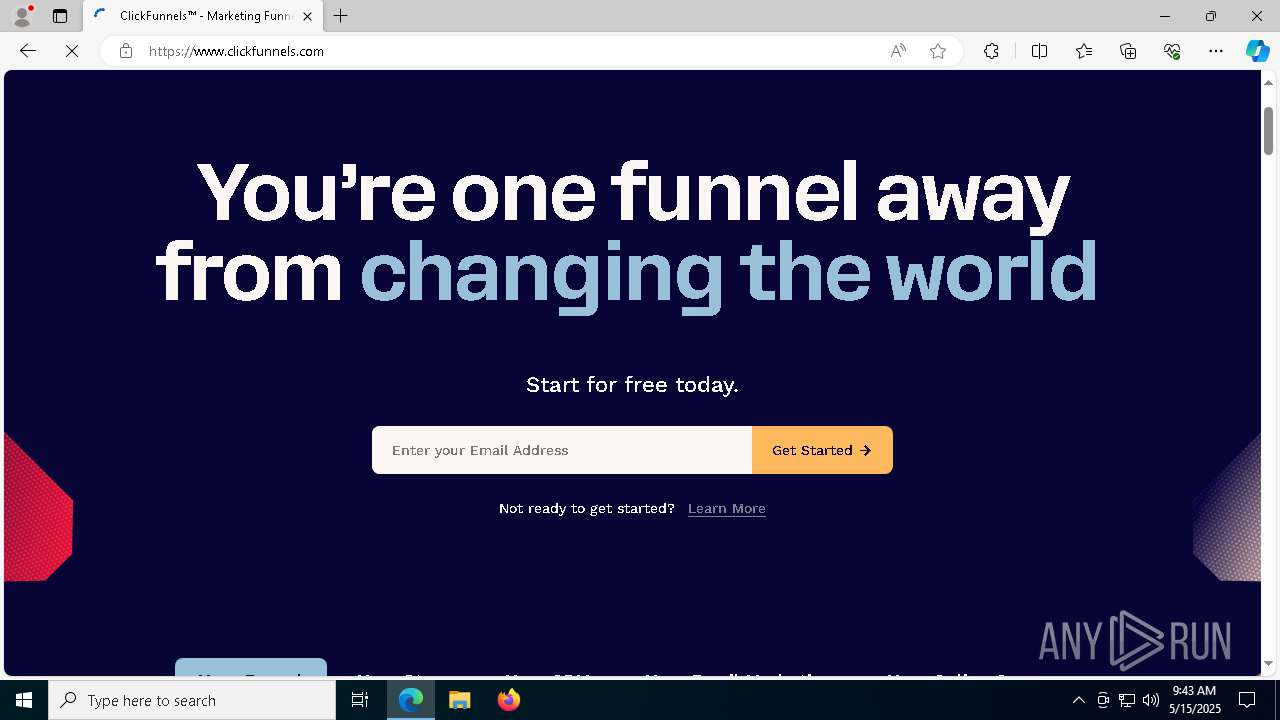This screenshot has height=720, width=1280.
Task: Open Settings and more ellipsis menu
Action: click(1216, 51)
